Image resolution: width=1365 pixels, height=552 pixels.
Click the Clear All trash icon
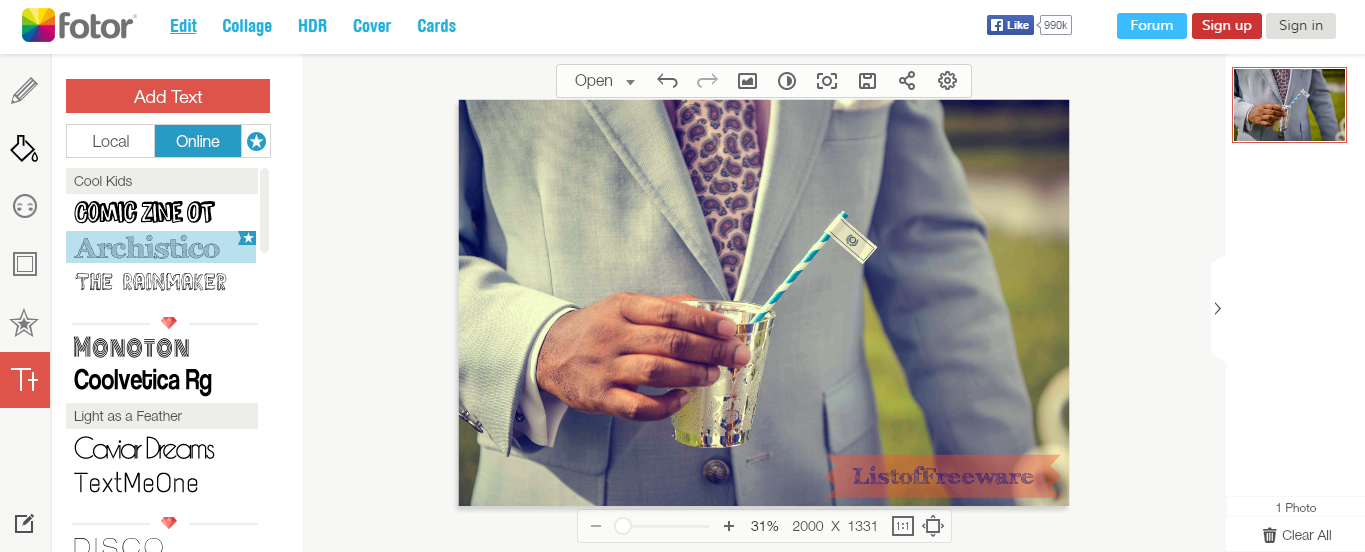pyautogui.click(x=1270, y=535)
